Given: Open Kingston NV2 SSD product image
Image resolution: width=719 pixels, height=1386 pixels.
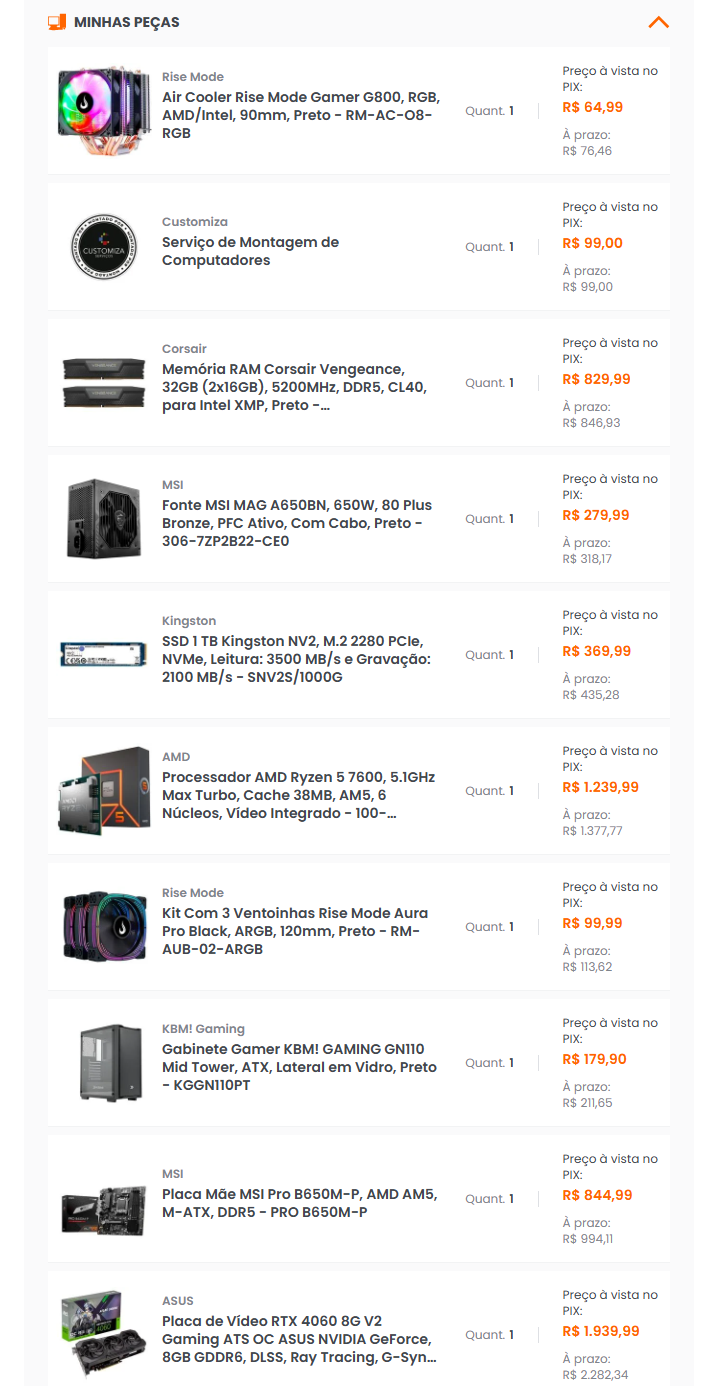Looking at the screenshot, I should click(105, 655).
